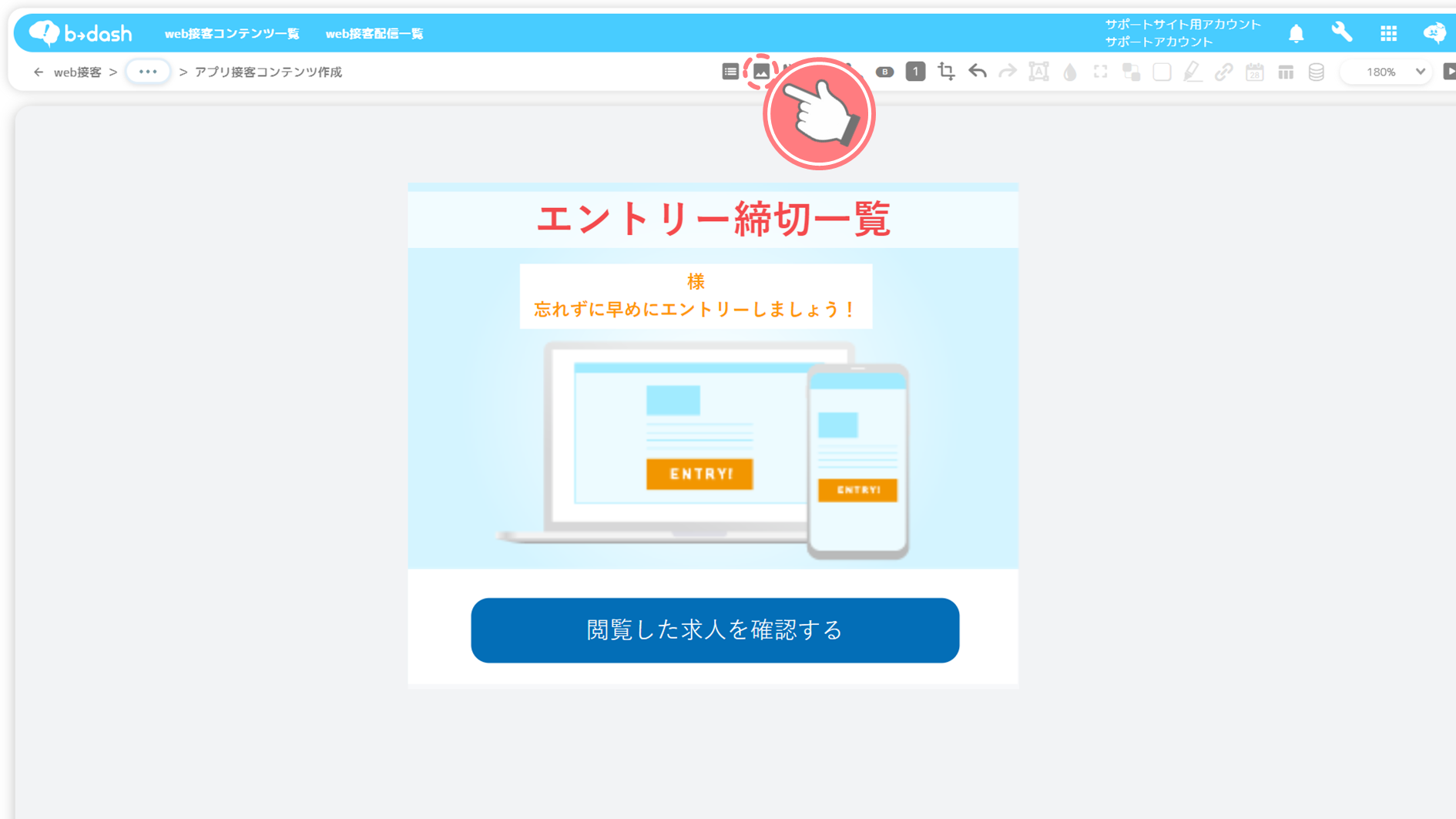This screenshot has width=1456, height=819.
Task: Select the laptop and phone illustration
Action: [x=703, y=450]
